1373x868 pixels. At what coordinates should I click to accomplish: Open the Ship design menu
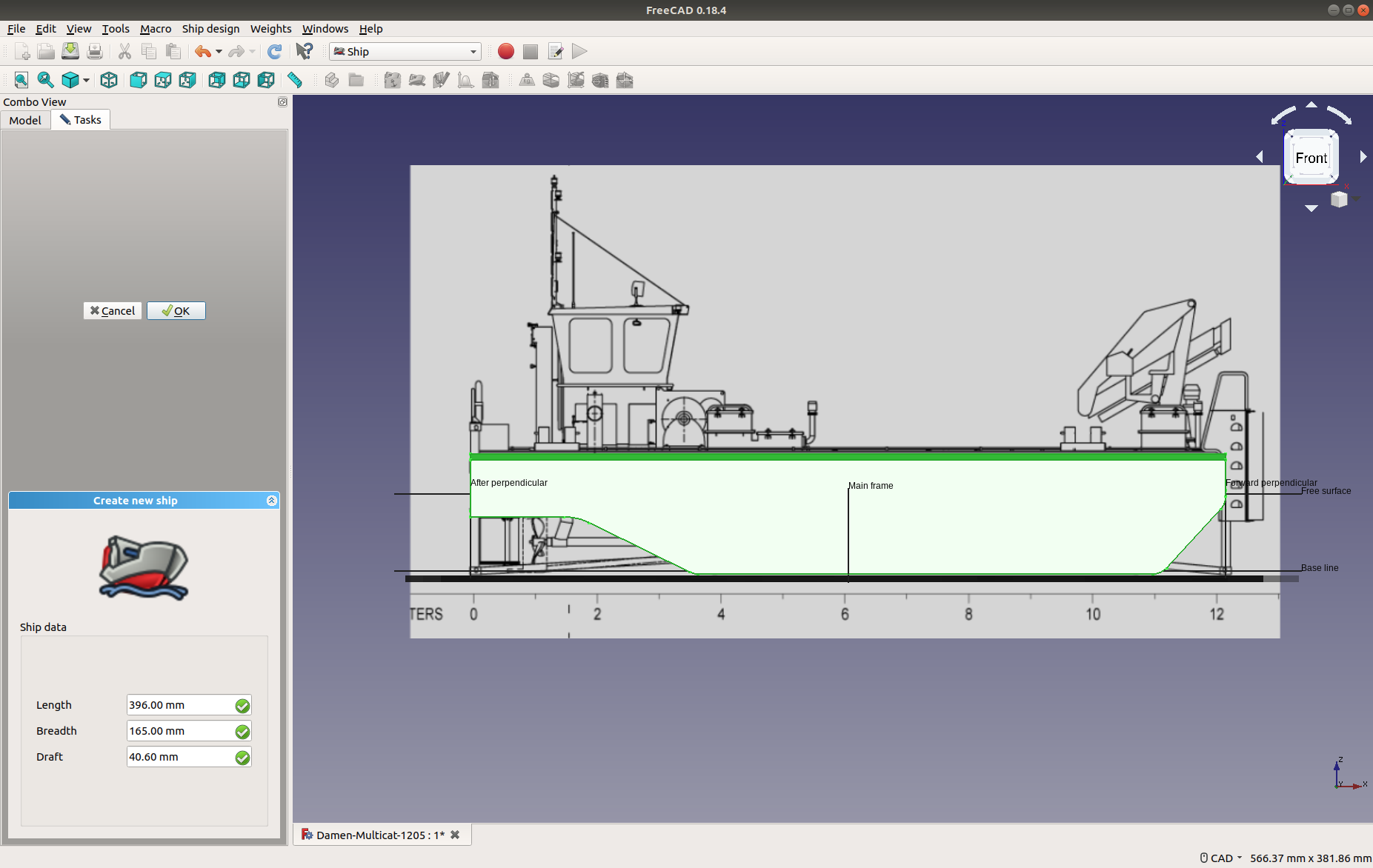pos(210,29)
